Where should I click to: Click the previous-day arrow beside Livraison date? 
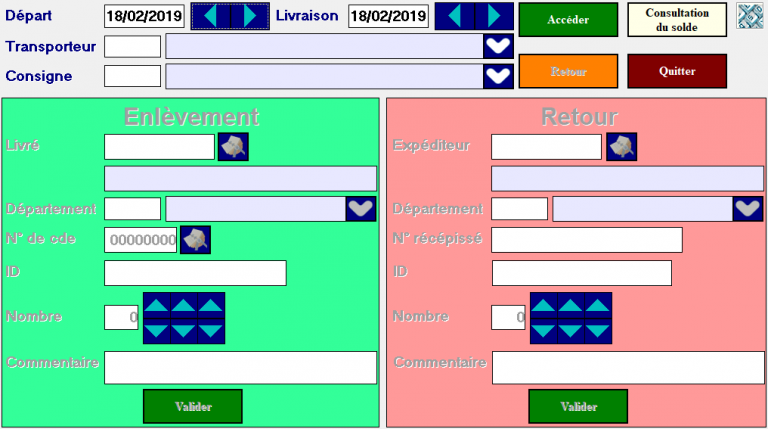point(455,16)
